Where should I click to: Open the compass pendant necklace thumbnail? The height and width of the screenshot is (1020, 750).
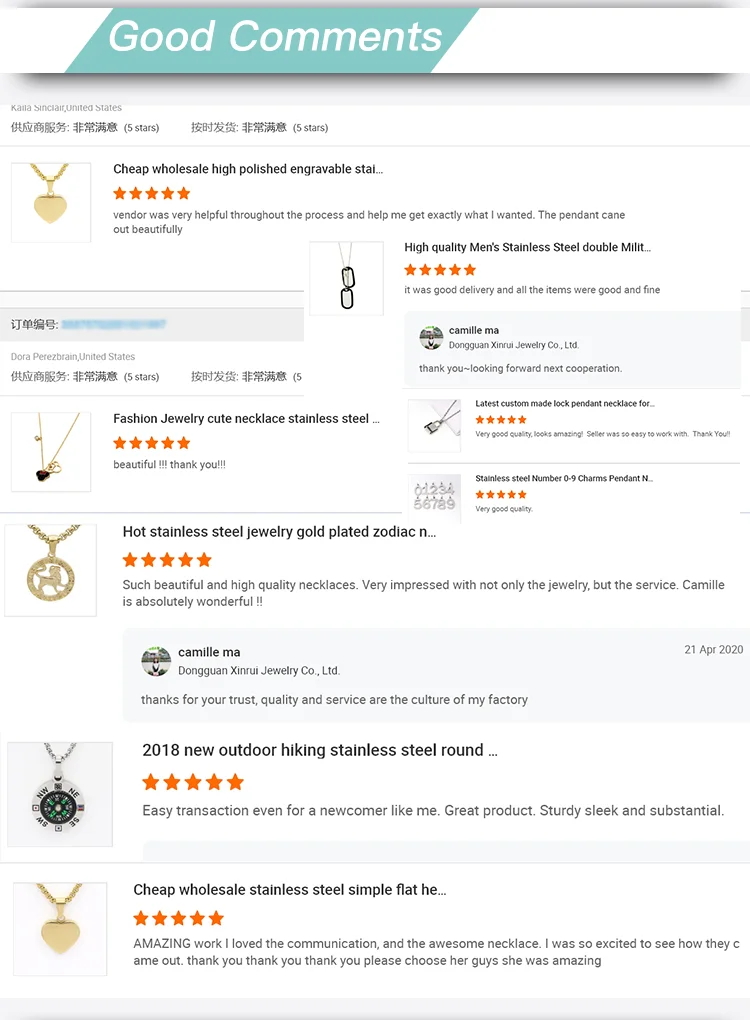pos(60,794)
